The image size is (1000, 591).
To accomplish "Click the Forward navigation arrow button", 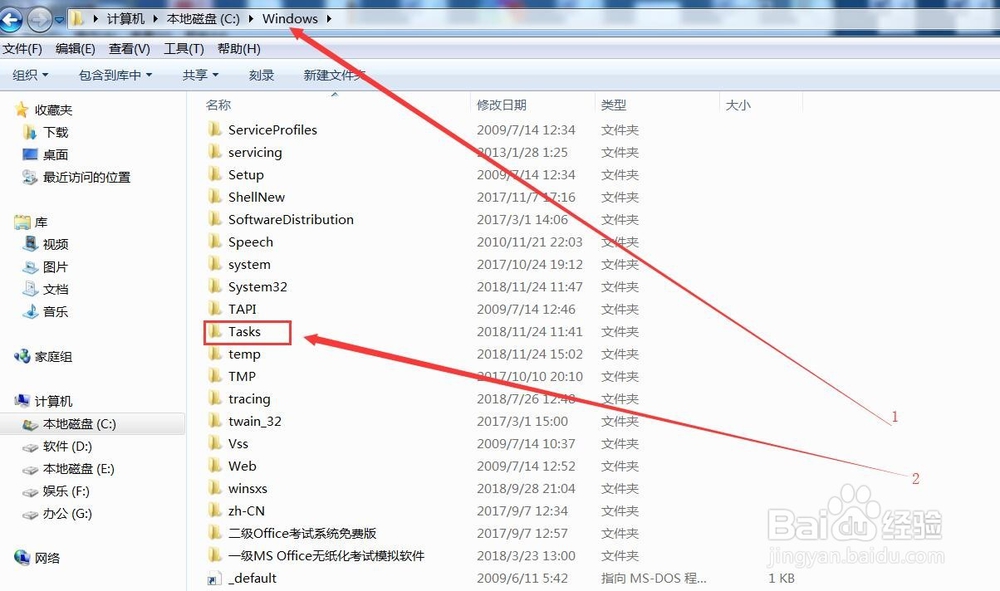I will [x=40, y=20].
